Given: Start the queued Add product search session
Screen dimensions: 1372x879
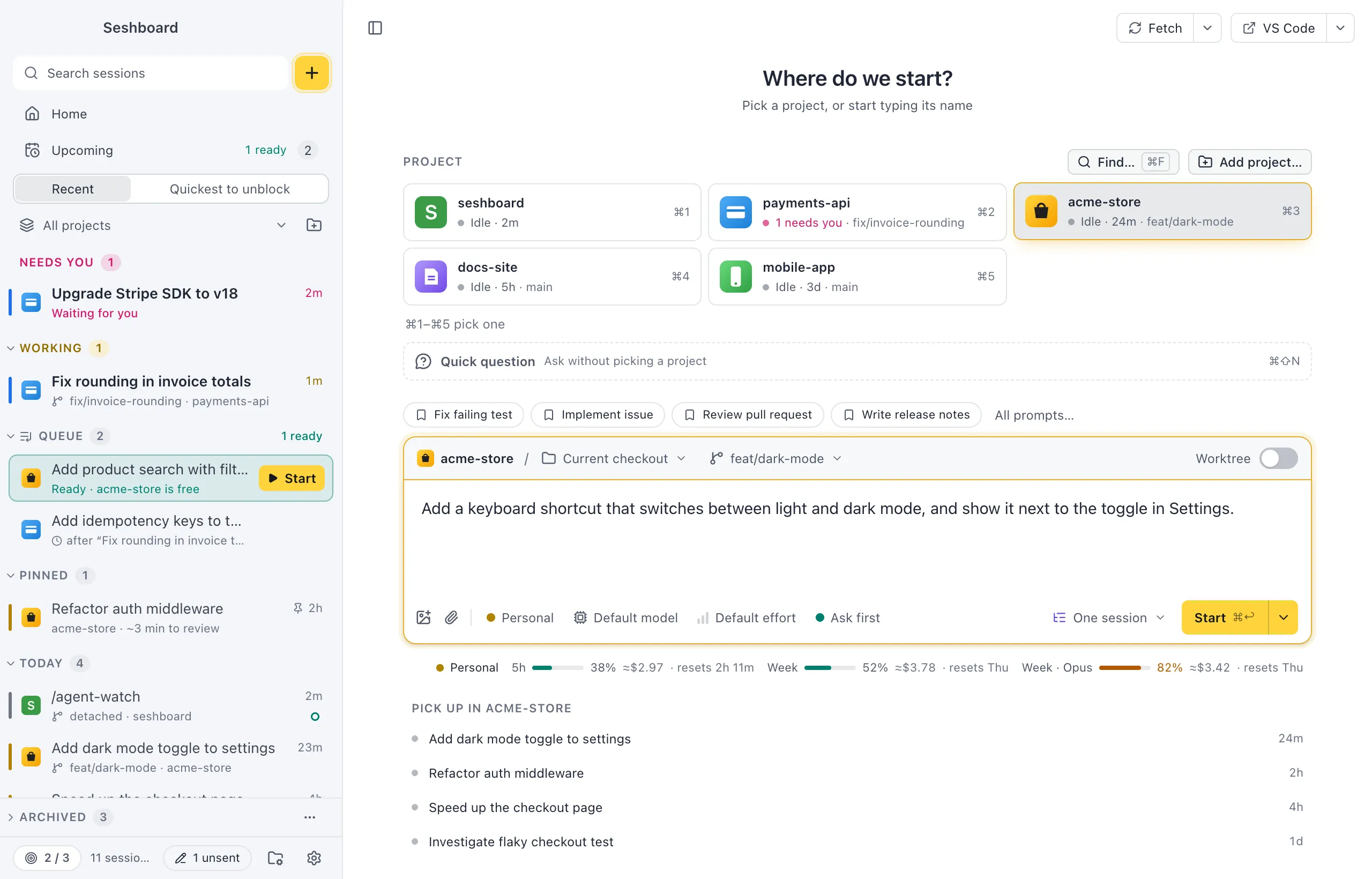Looking at the screenshot, I should pyautogui.click(x=292, y=478).
